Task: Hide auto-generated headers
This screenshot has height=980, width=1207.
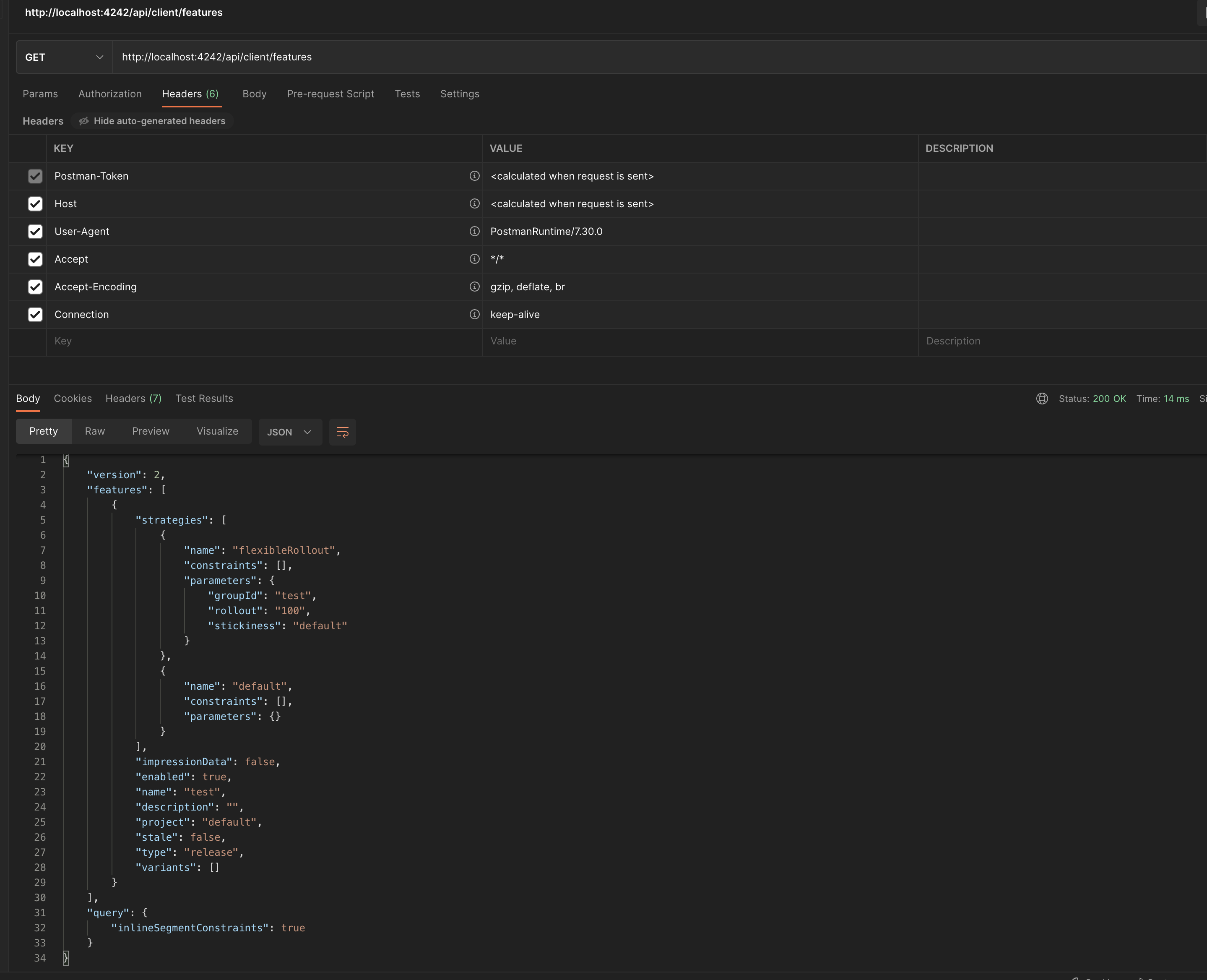Action: [x=152, y=121]
